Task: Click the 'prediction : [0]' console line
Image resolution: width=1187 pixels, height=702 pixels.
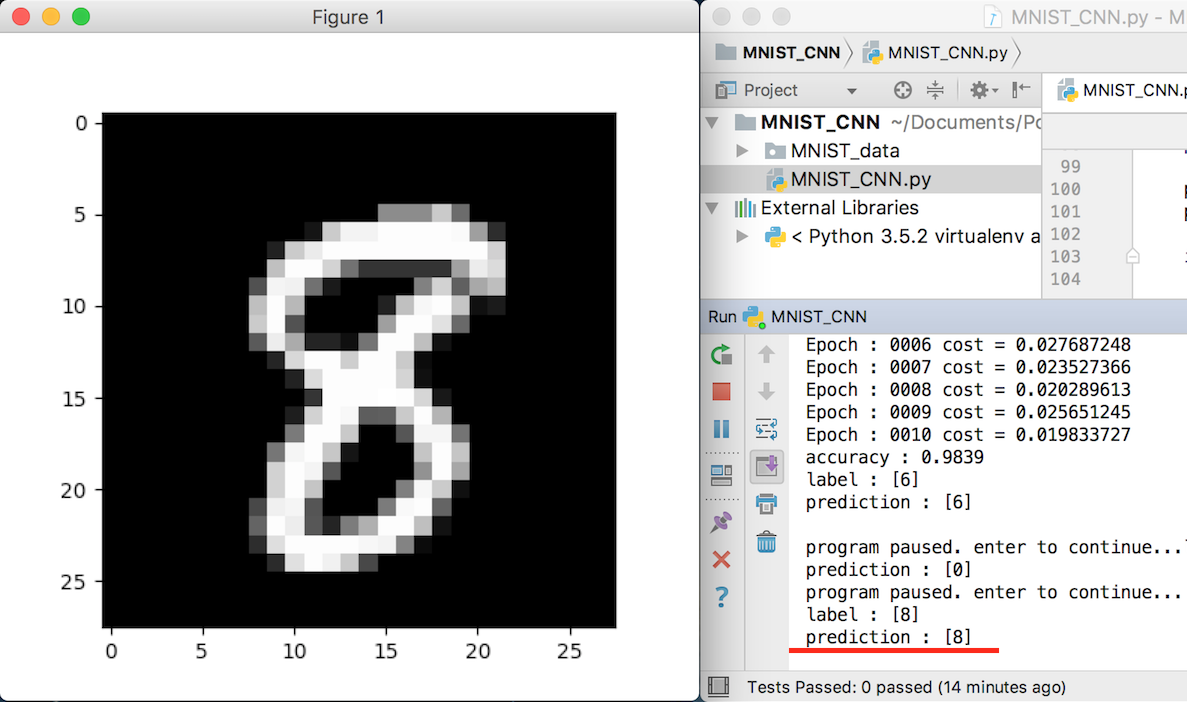Action: tap(888, 569)
